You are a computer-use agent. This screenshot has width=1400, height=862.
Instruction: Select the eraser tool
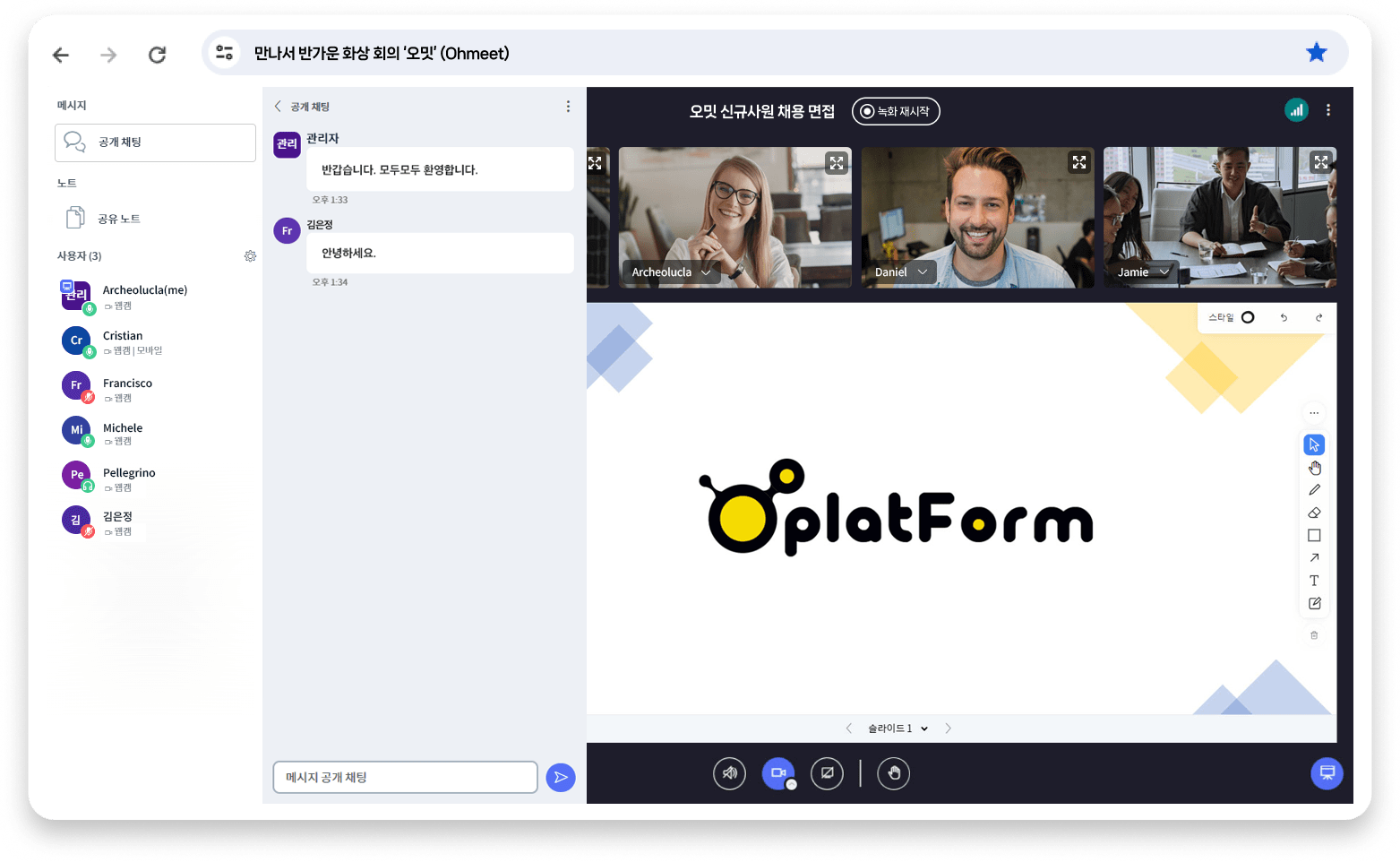coord(1314,513)
